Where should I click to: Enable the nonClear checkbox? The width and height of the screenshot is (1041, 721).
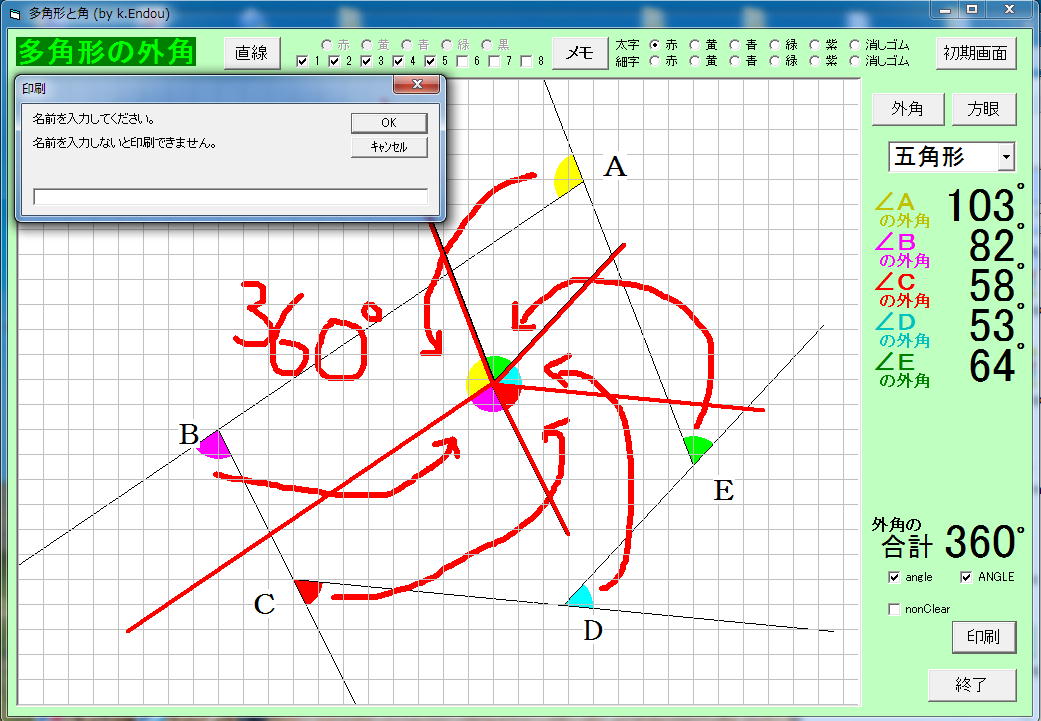click(894, 609)
